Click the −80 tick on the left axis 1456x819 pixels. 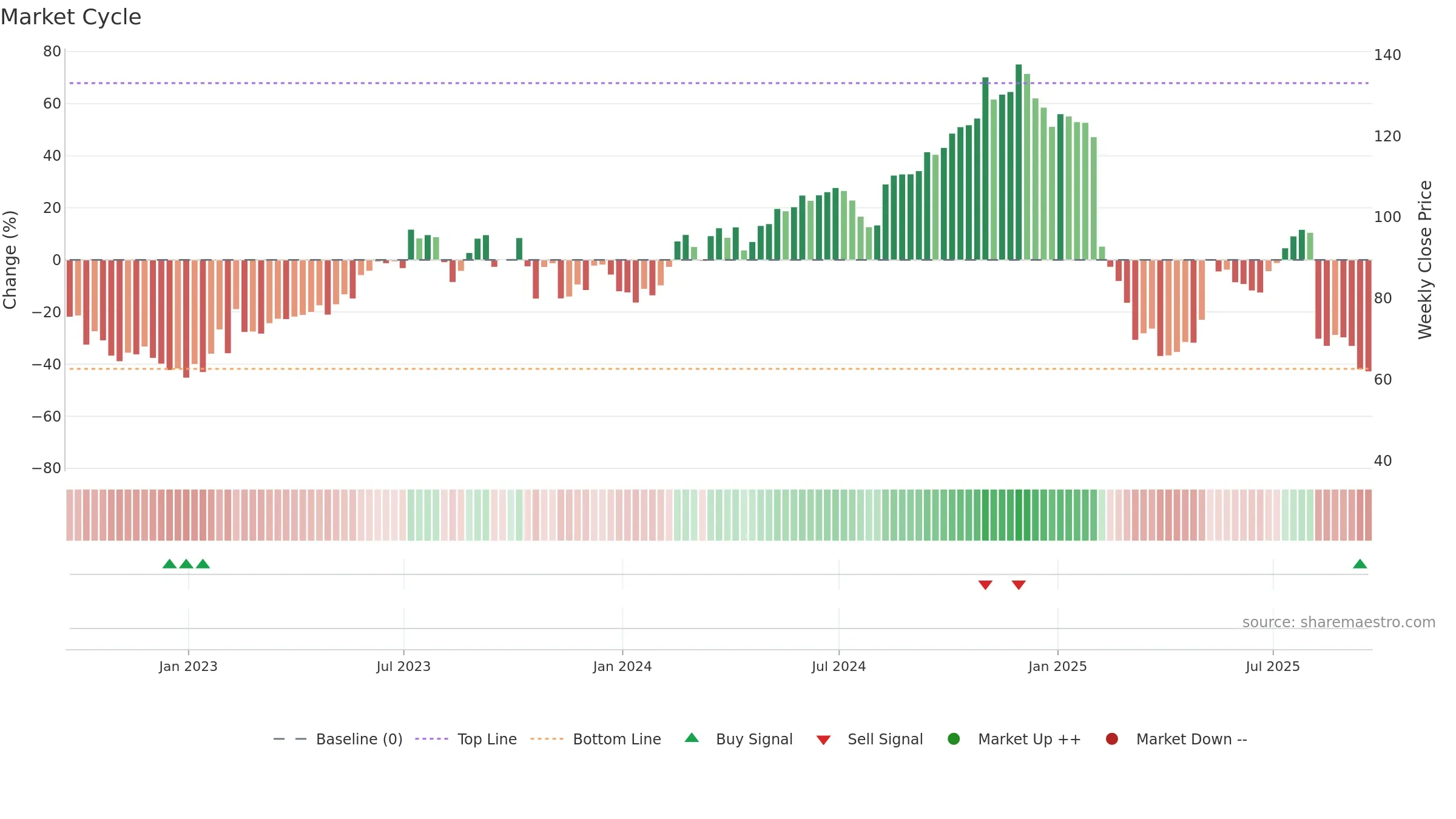point(47,468)
